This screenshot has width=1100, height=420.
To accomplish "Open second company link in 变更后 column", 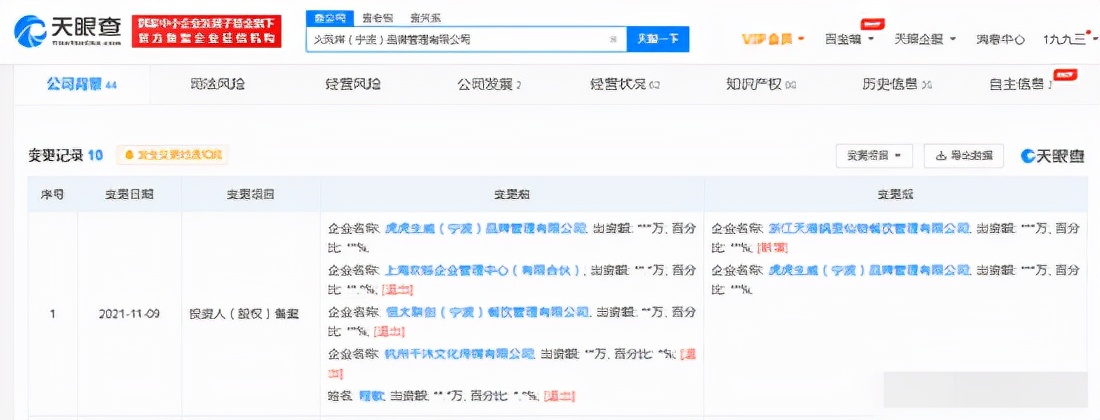I will coord(870,270).
